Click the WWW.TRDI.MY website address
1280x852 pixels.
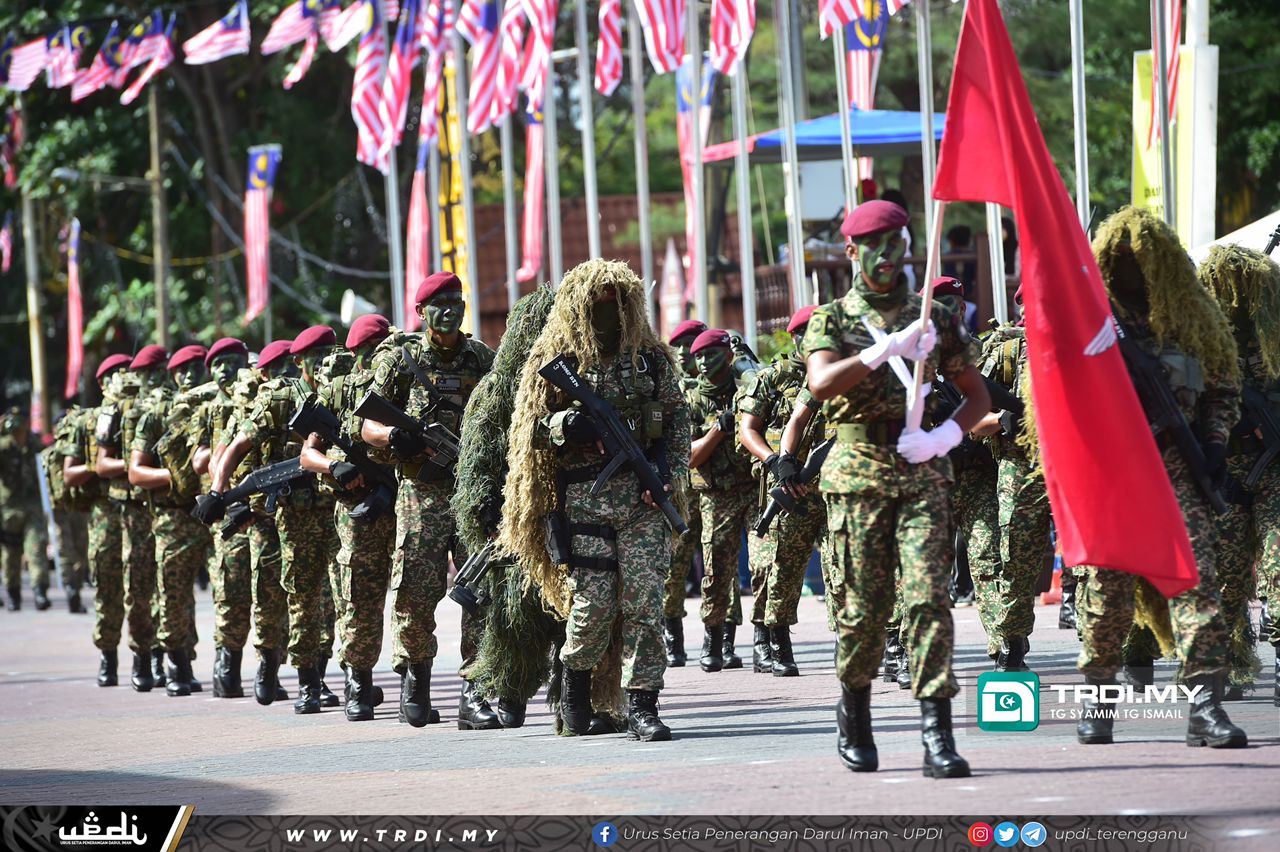click(x=392, y=835)
